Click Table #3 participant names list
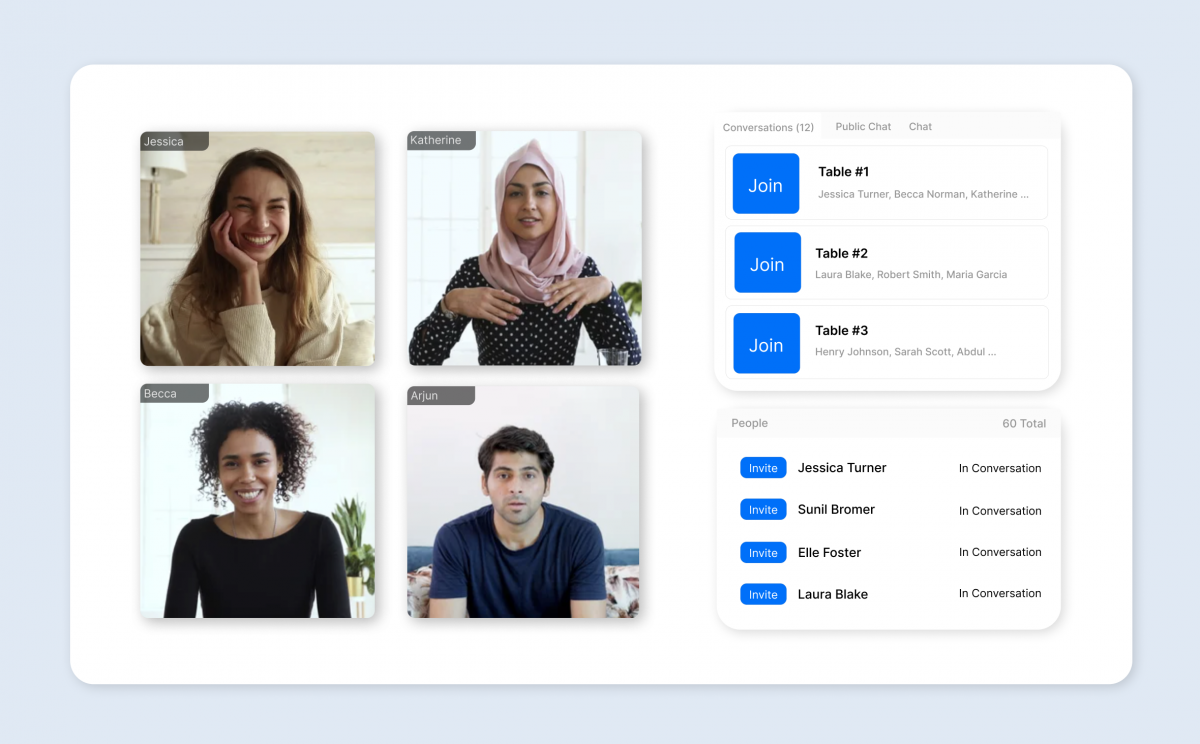This screenshot has width=1200, height=744. [x=905, y=352]
